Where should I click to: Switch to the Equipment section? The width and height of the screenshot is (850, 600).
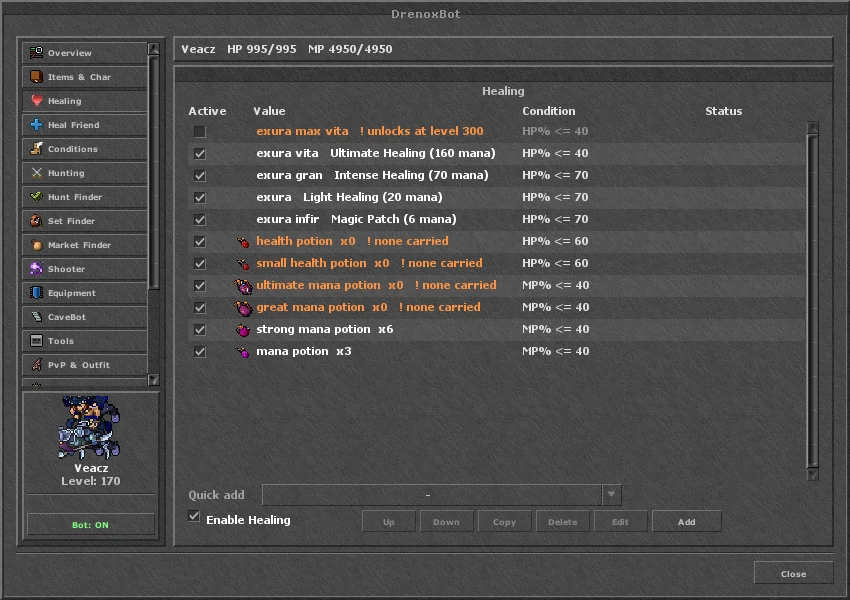tap(85, 293)
